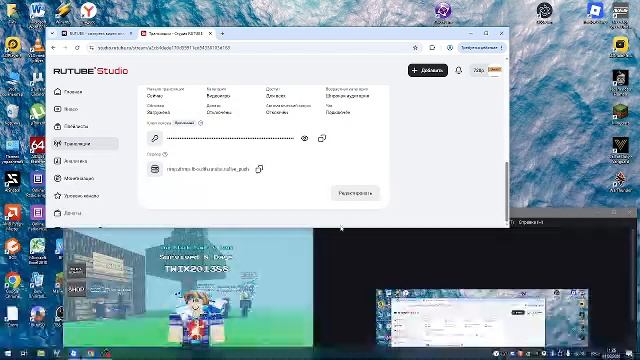Screen dimensions: 640x360
Task: Open browser profile avatar icon
Action: pos(450,48)
